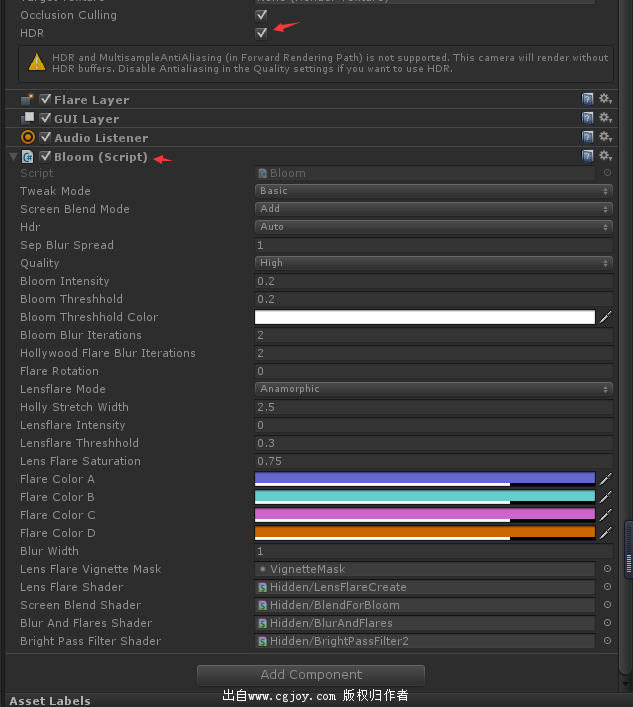Disable the Bloom script component
Image resolution: width=633 pixels, height=707 pixels.
[x=45, y=156]
